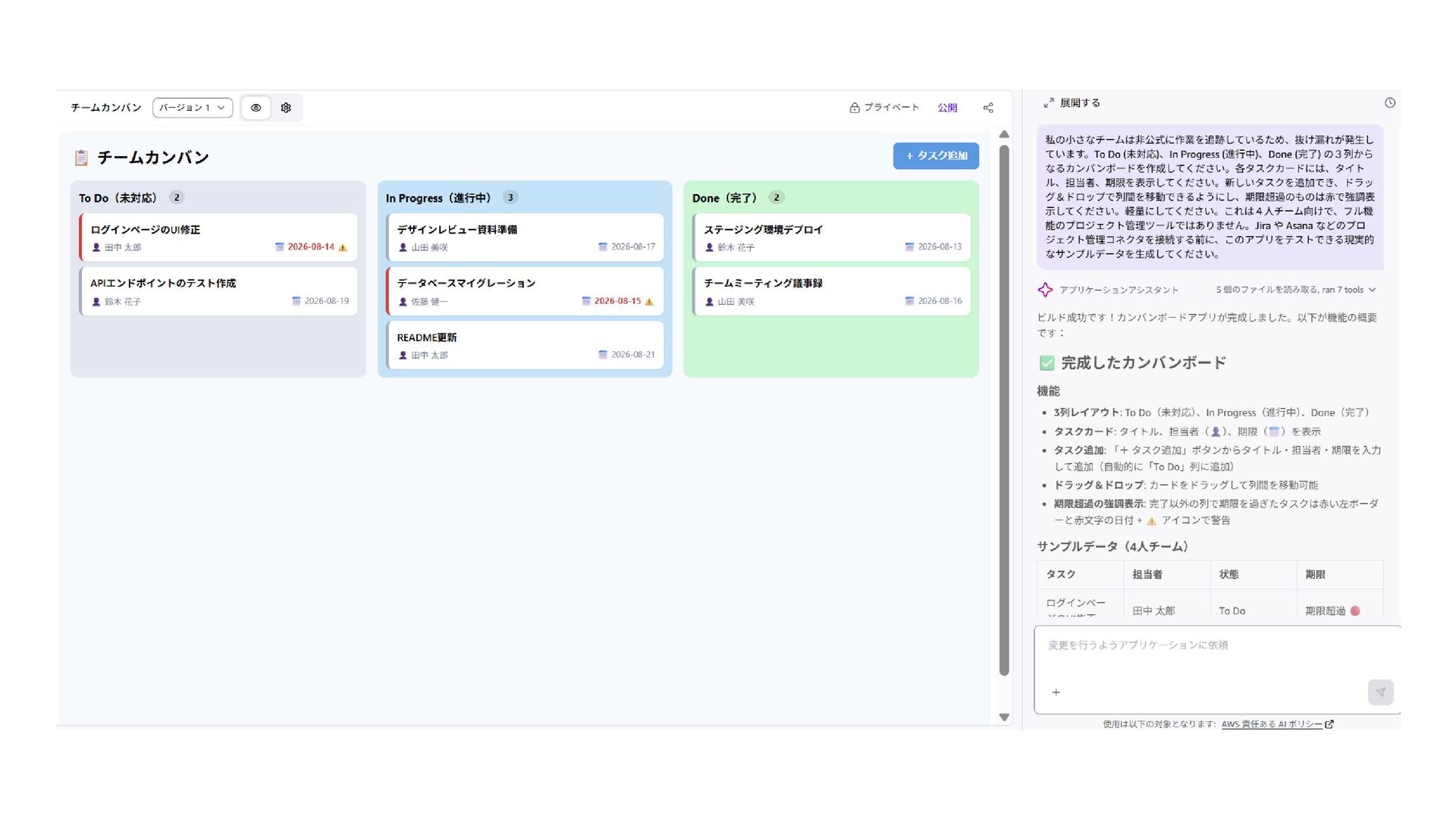The image size is (1456, 819).
Task: Click assignee icon on README更新 card
Action: pos(403,355)
